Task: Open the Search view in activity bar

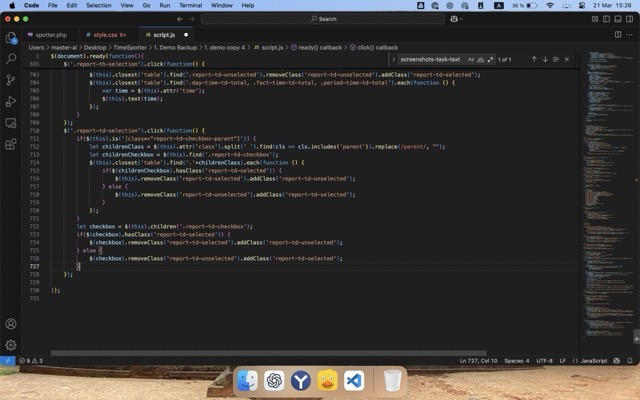Action: pyautogui.click(x=11, y=59)
